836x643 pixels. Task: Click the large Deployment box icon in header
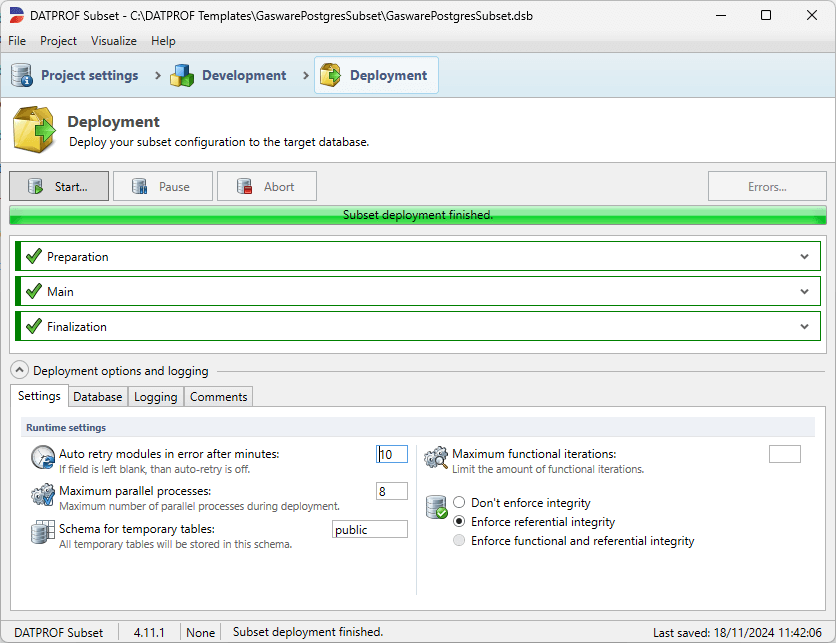[x=34, y=128]
